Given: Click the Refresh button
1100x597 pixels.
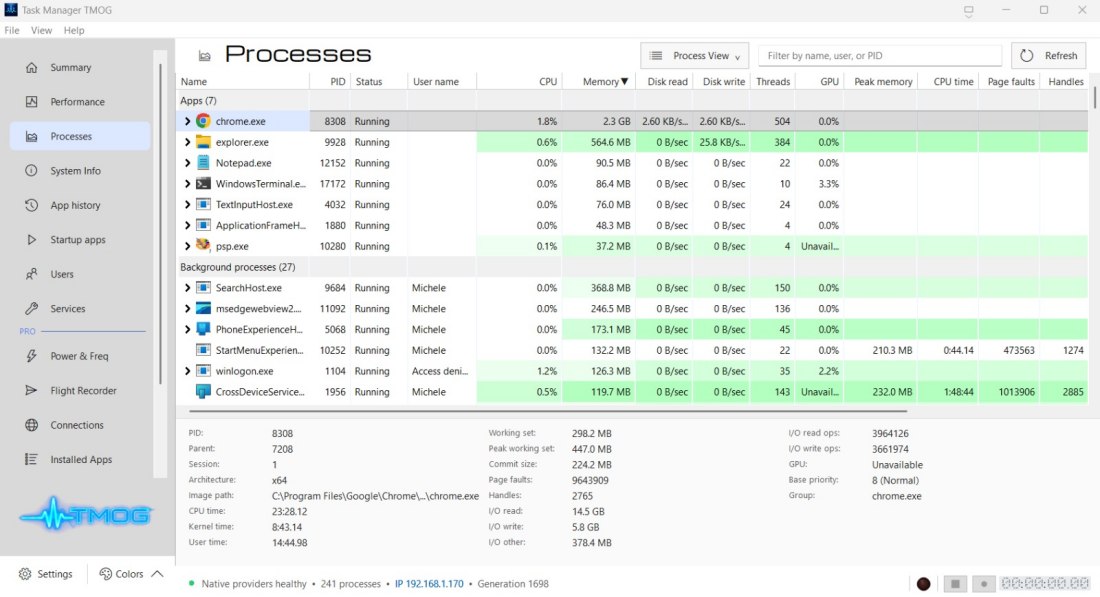Looking at the screenshot, I should click(1048, 55).
